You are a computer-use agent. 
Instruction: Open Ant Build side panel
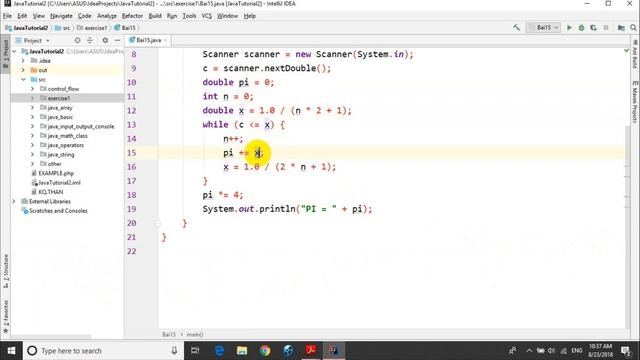(635, 55)
